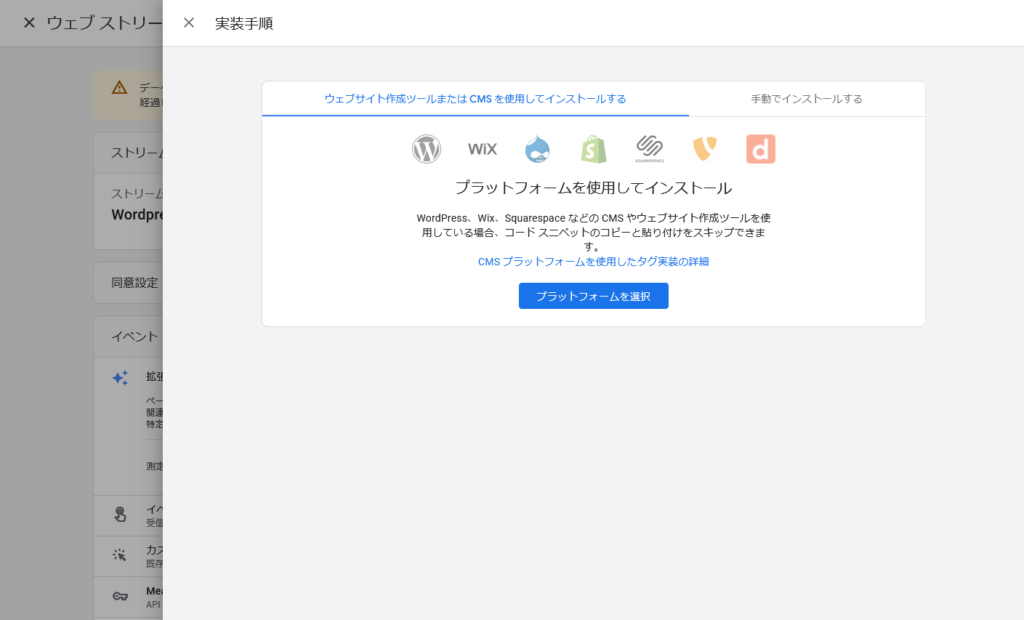Click the green Shopify bag icon

[594, 149]
